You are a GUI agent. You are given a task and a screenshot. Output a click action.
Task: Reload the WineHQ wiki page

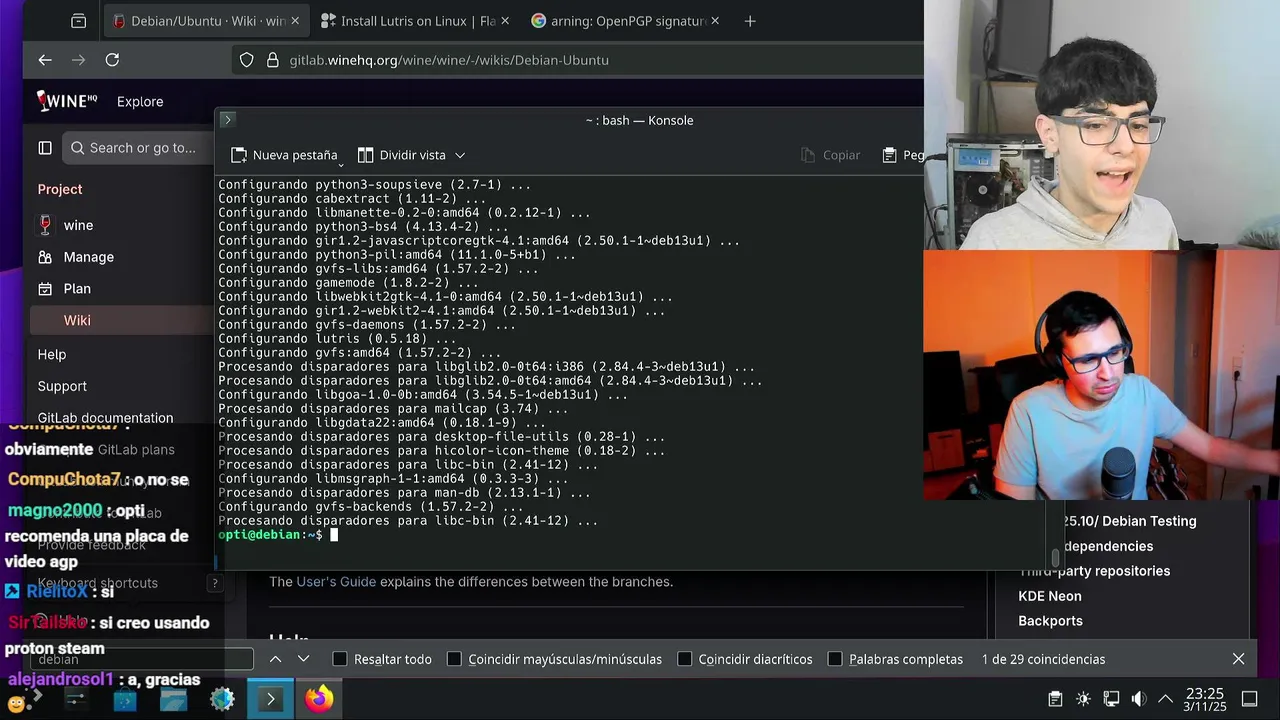click(112, 60)
